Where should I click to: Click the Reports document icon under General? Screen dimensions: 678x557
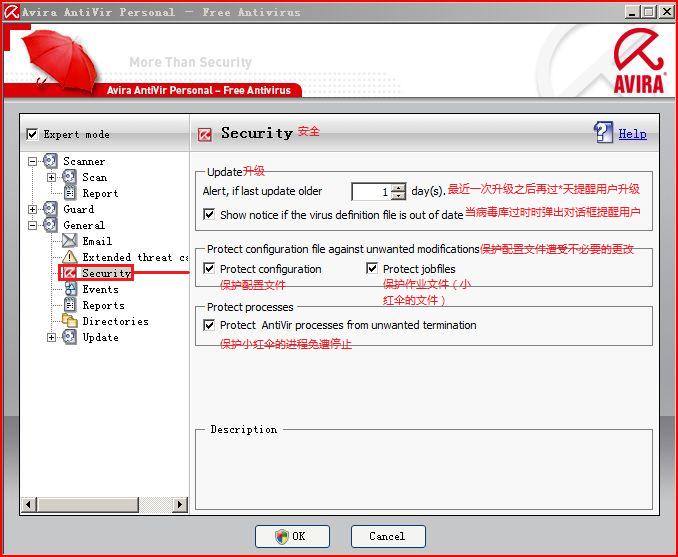point(70,305)
